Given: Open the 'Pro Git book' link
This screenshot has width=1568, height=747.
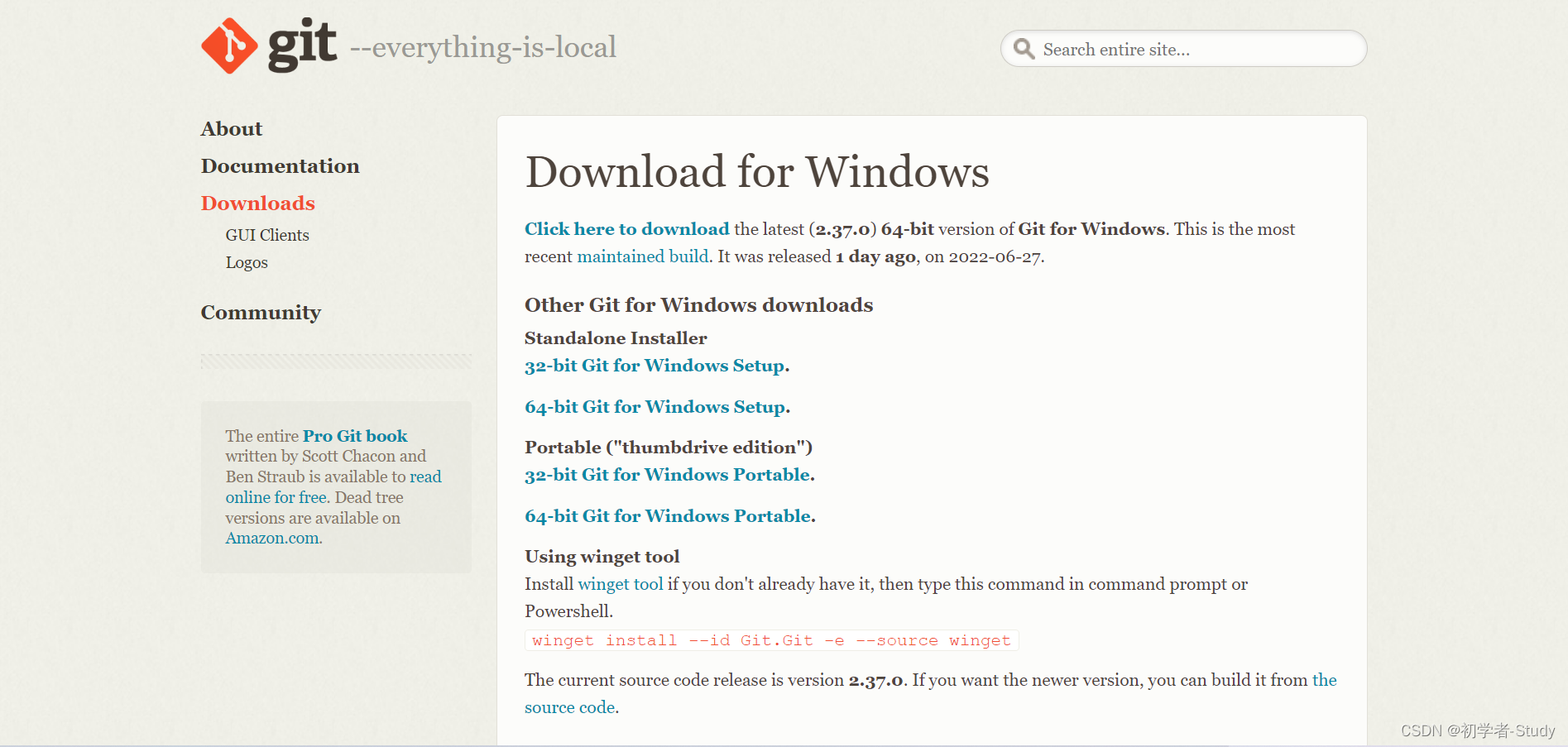Looking at the screenshot, I should (355, 436).
